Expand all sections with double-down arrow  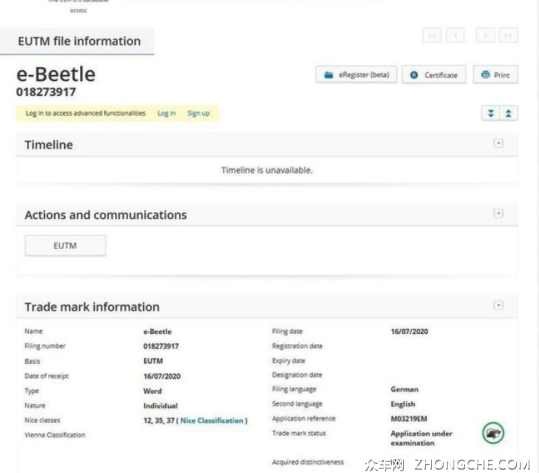(x=491, y=113)
